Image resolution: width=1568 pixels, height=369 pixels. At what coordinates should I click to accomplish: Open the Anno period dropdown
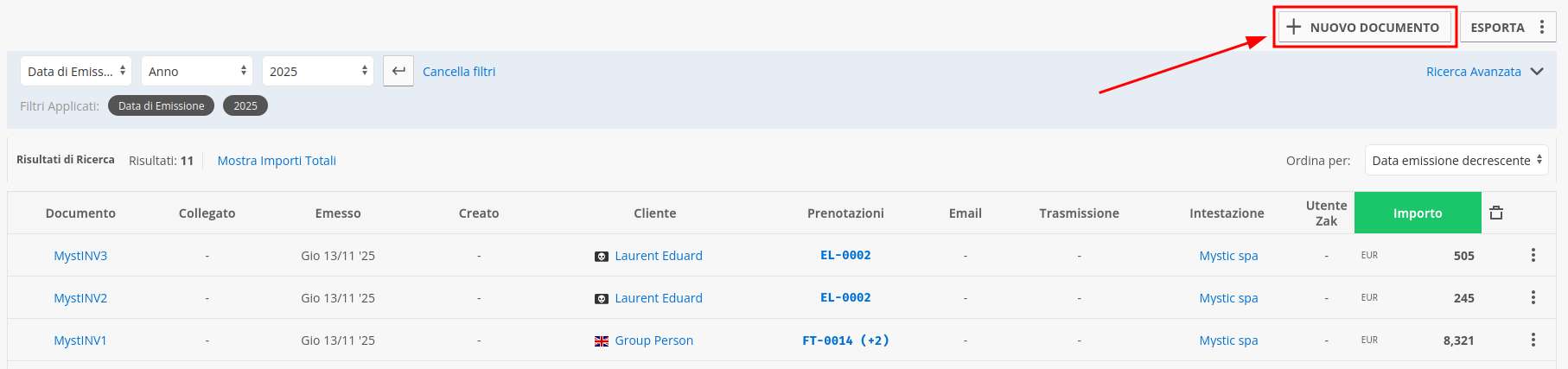coord(197,71)
